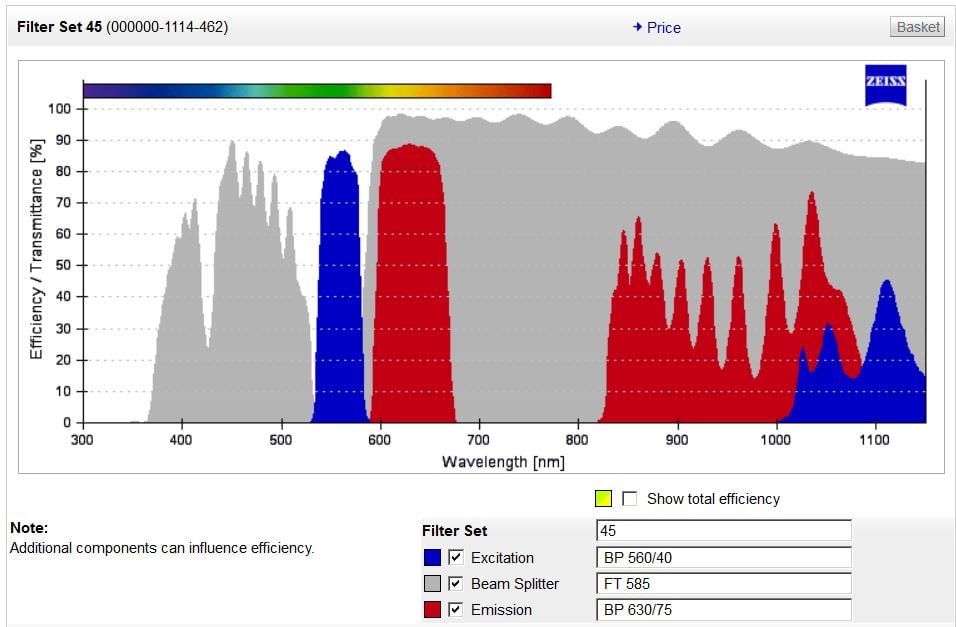Select the blue Excitation color swatch
The height and width of the screenshot is (627, 956).
coord(432,557)
